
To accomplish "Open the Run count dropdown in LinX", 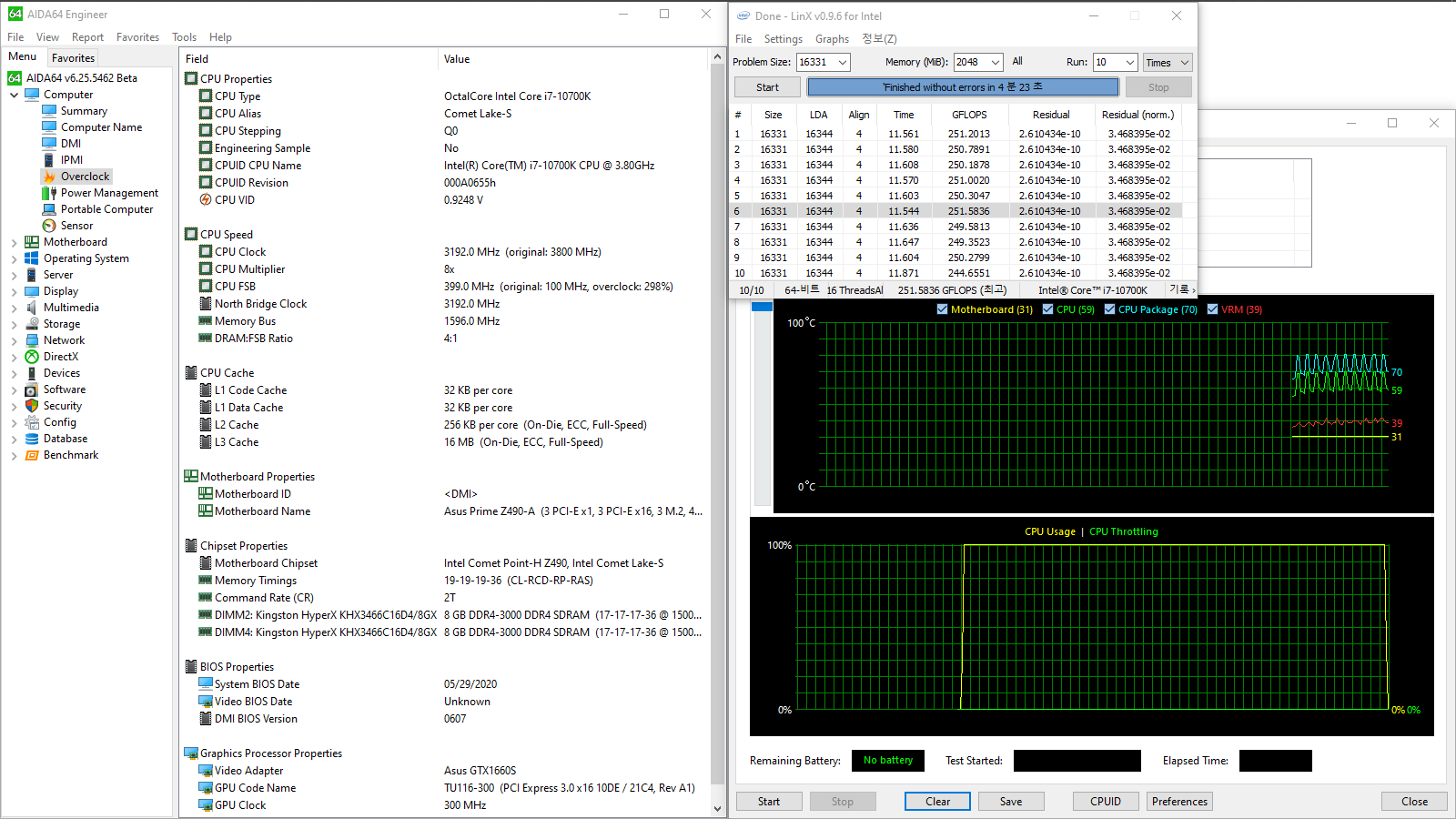I will pyautogui.click(x=1128, y=62).
